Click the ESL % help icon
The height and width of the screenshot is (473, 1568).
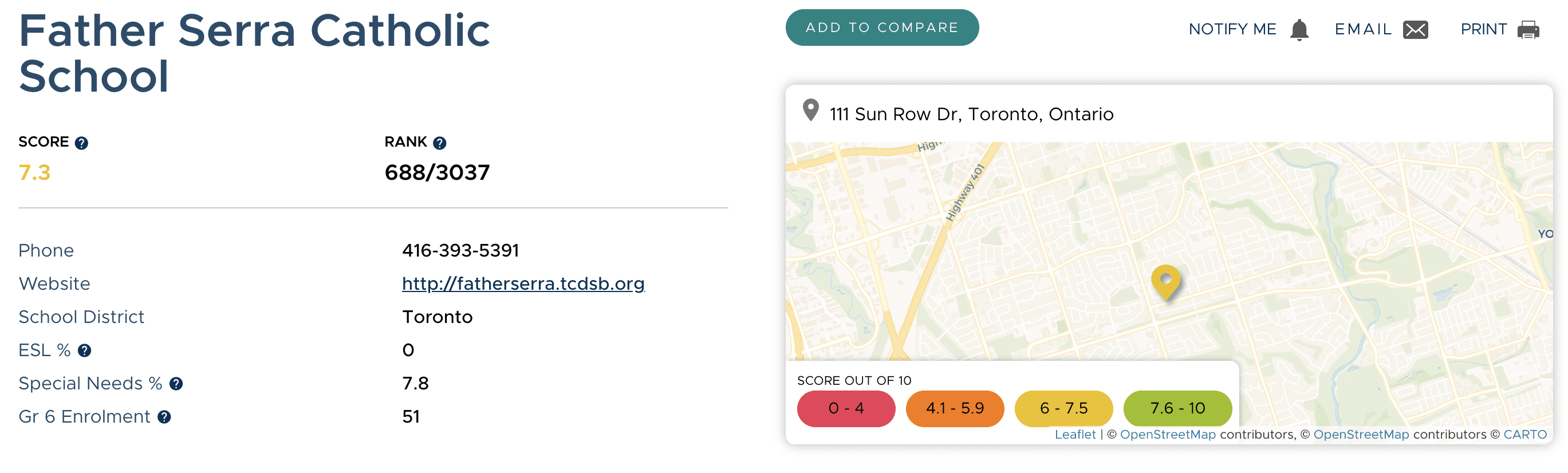(85, 350)
